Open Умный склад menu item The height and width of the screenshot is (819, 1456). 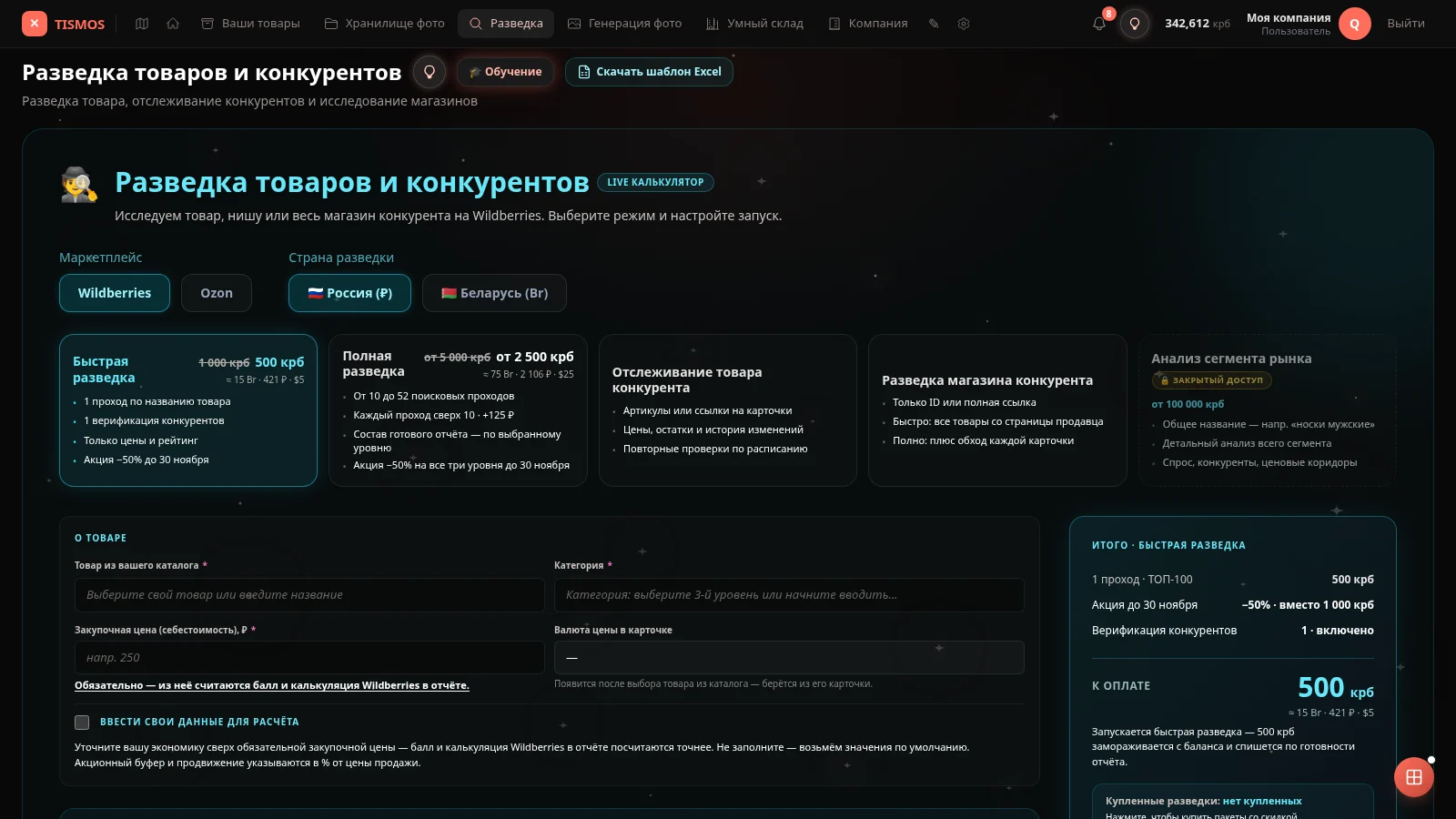tap(754, 24)
